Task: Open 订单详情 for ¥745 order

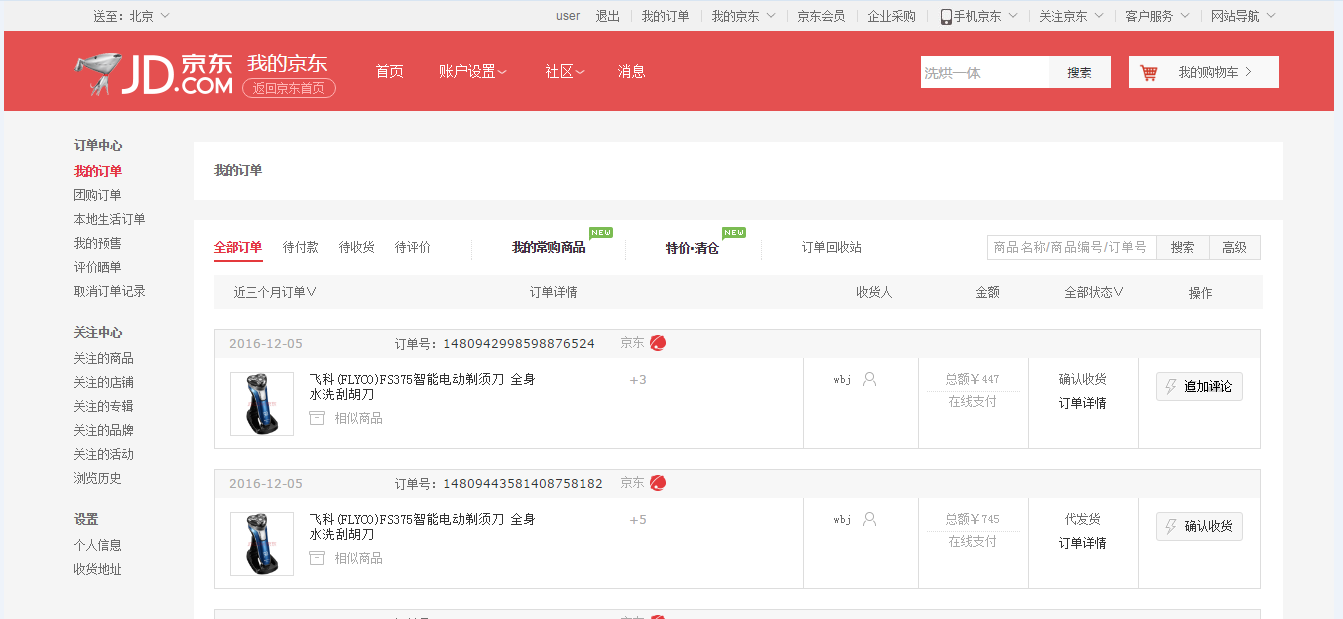Action: tap(1082, 543)
